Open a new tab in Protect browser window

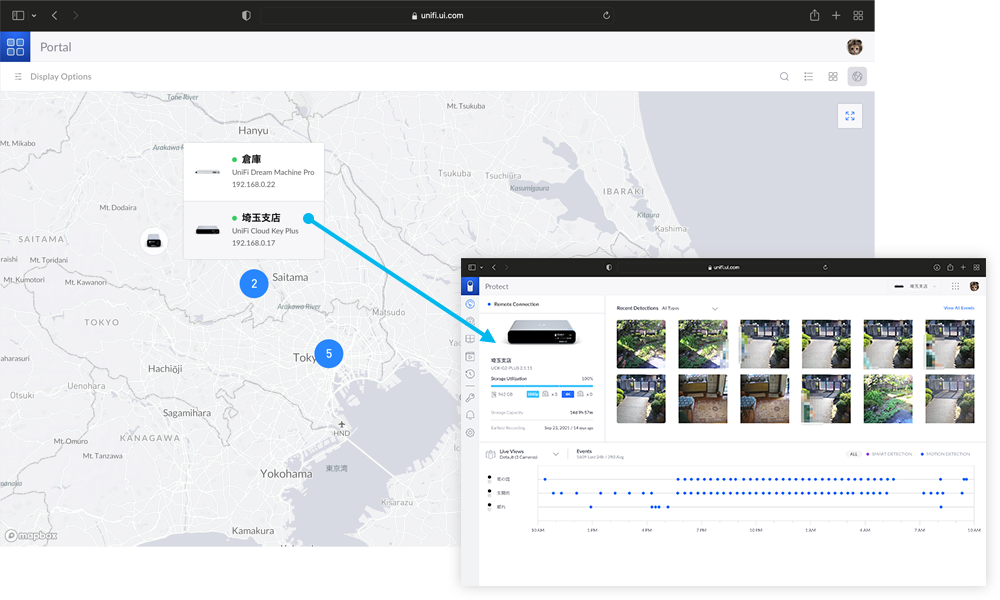(963, 268)
